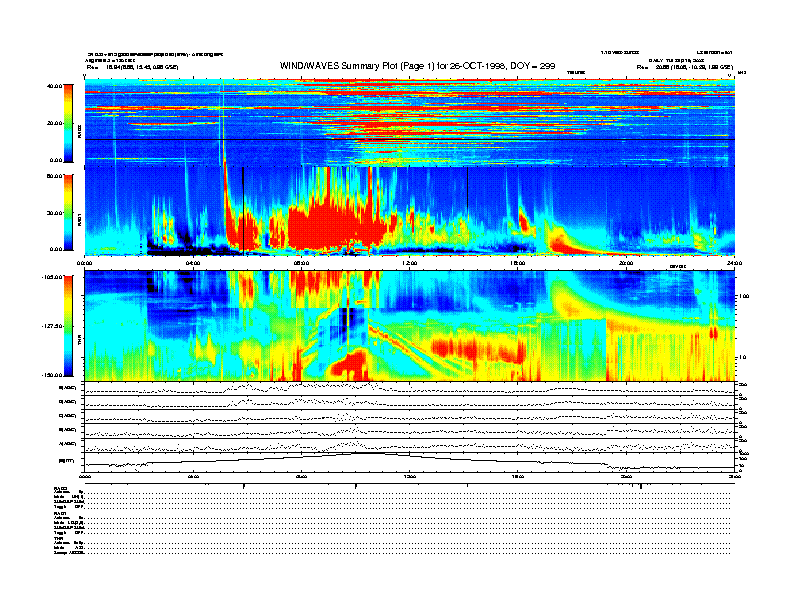
Task: Click the TNR color scale bar
Action: pyautogui.click(x=68, y=326)
